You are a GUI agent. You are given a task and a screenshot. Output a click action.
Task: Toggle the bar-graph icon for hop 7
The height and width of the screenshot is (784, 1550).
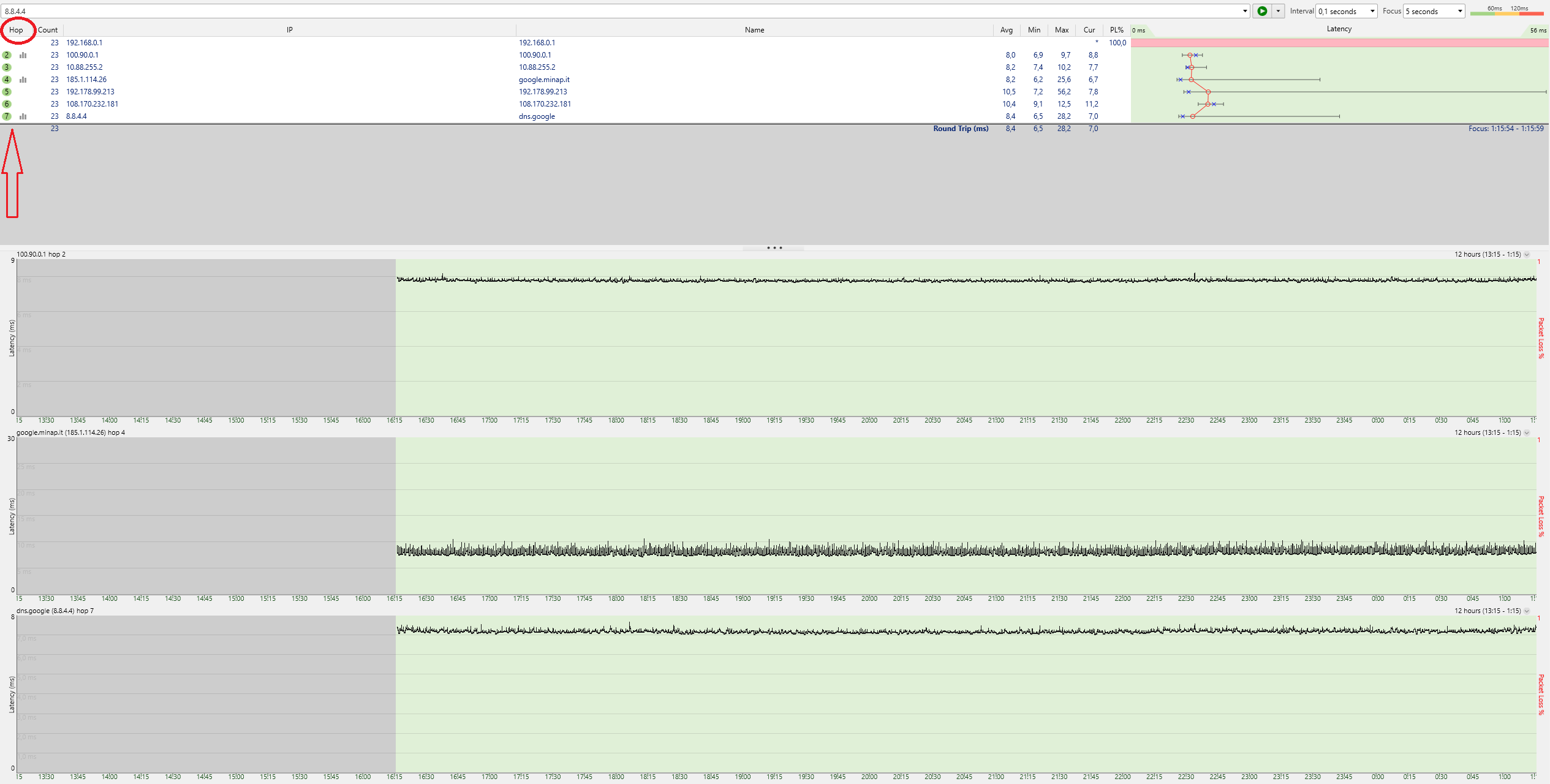pos(23,116)
